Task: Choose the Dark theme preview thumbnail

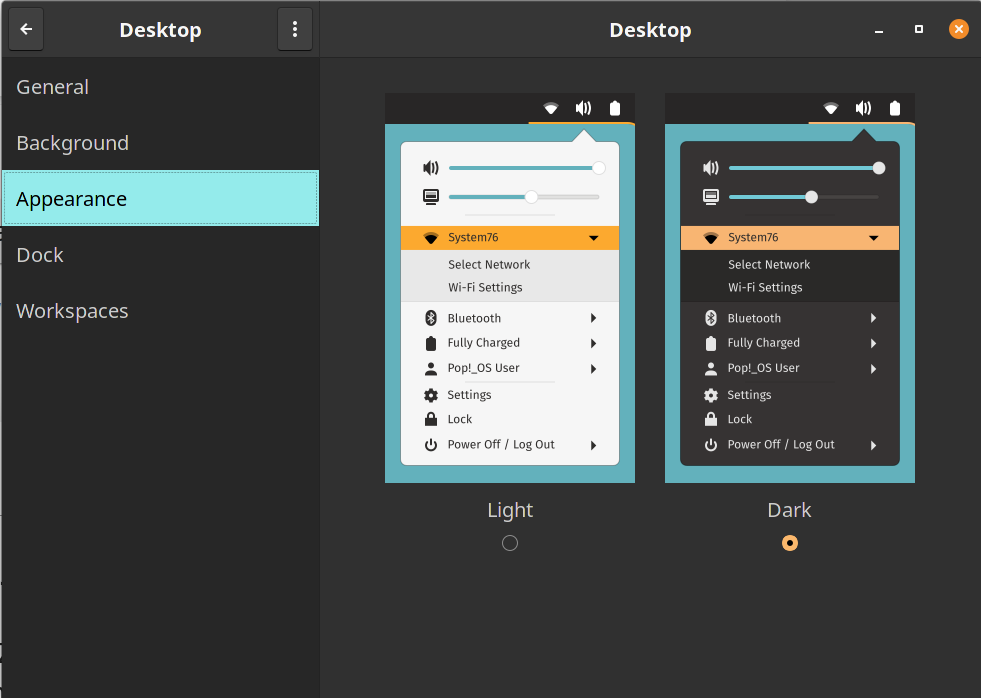Action: [x=789, y=288]
